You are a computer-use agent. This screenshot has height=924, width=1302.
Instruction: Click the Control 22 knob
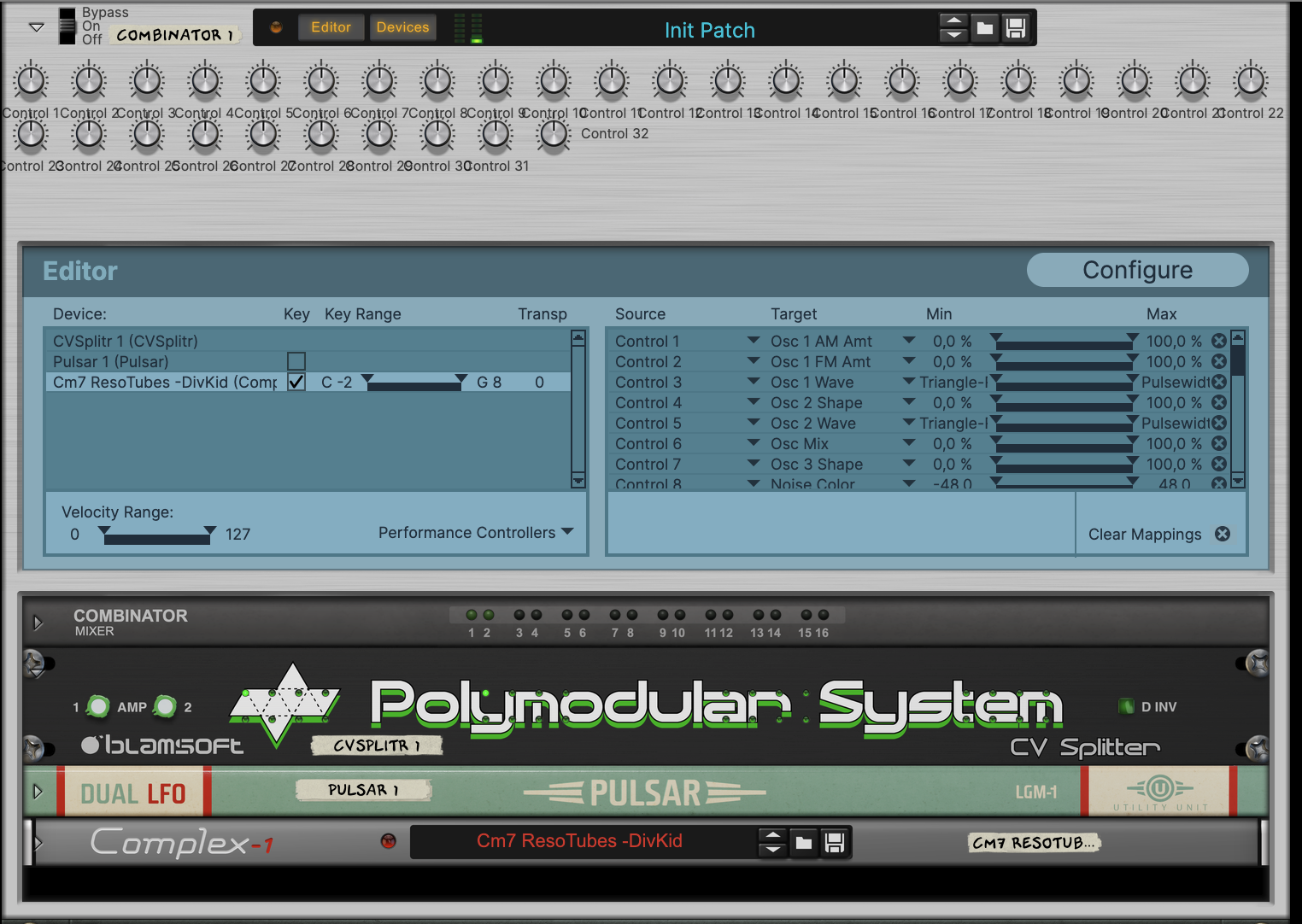tap(1251, 82)
